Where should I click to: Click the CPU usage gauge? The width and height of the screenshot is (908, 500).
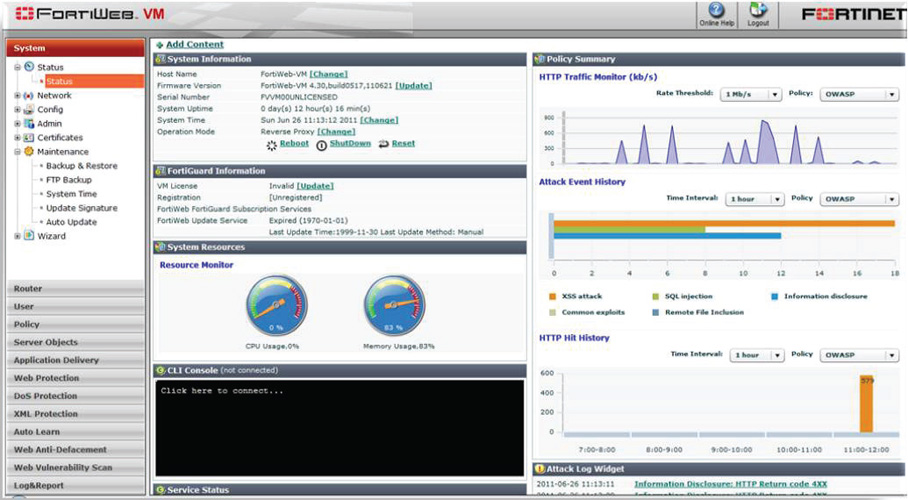pos(276,305)
